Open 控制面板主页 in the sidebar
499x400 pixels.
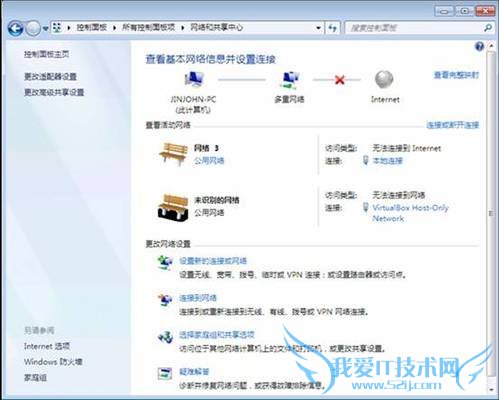46,54
